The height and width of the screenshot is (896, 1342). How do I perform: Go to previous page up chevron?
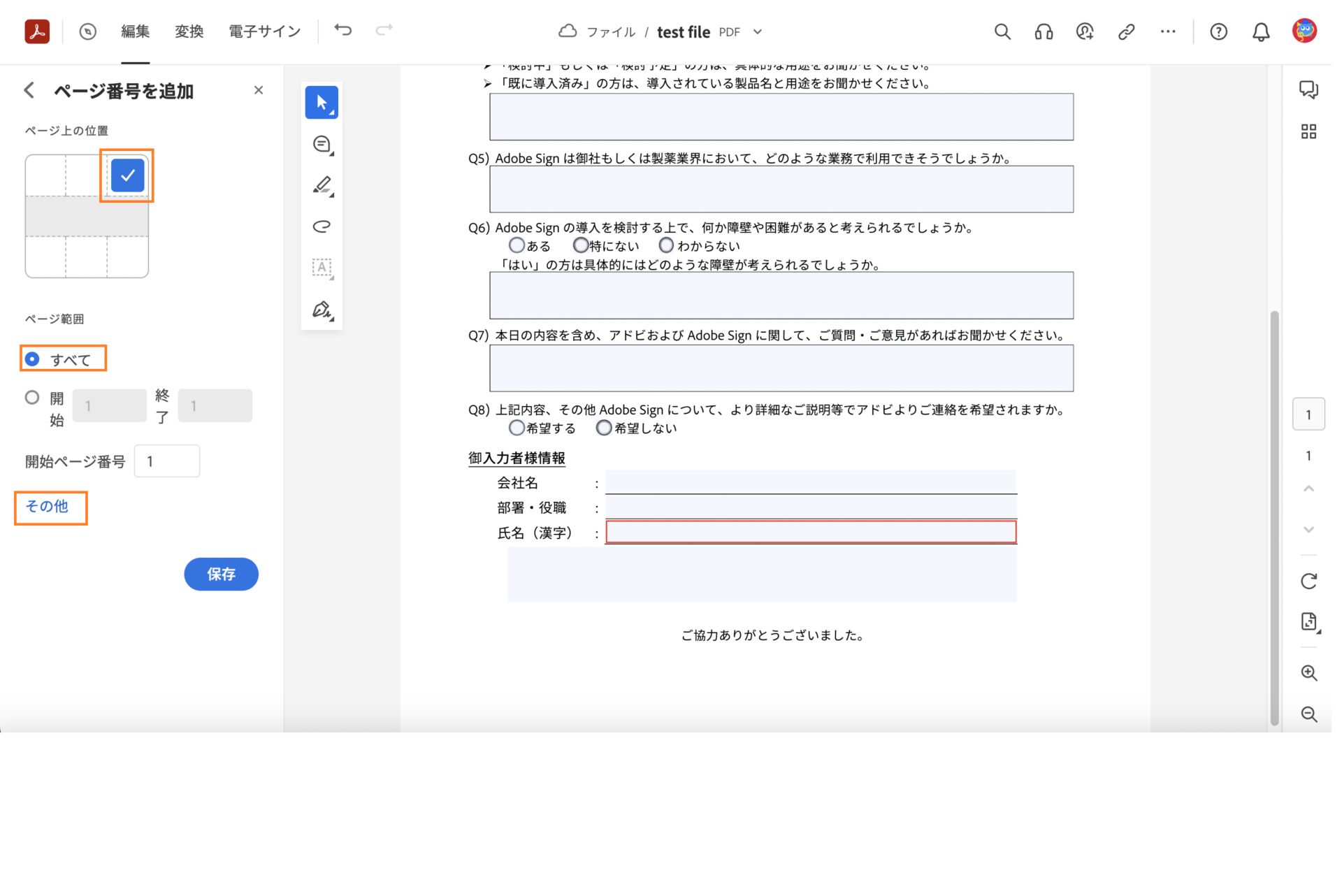pyautogui.click(x=1308, y=489)
